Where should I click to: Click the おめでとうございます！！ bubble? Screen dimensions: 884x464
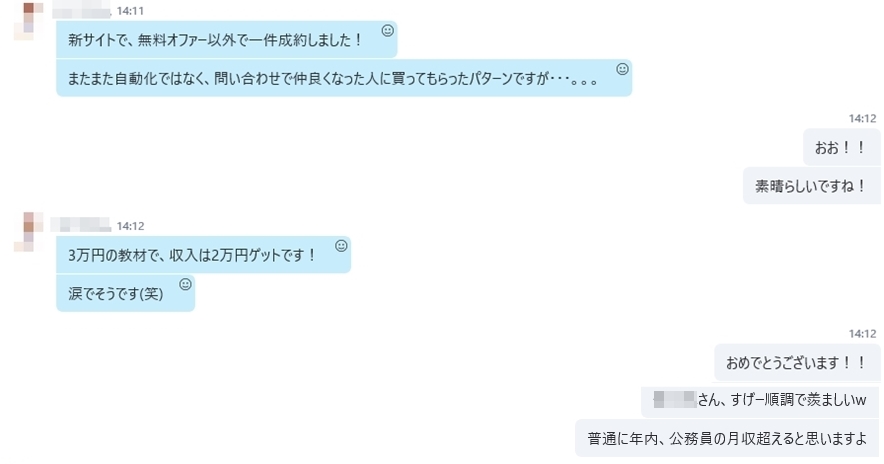[x=797, y=363]
